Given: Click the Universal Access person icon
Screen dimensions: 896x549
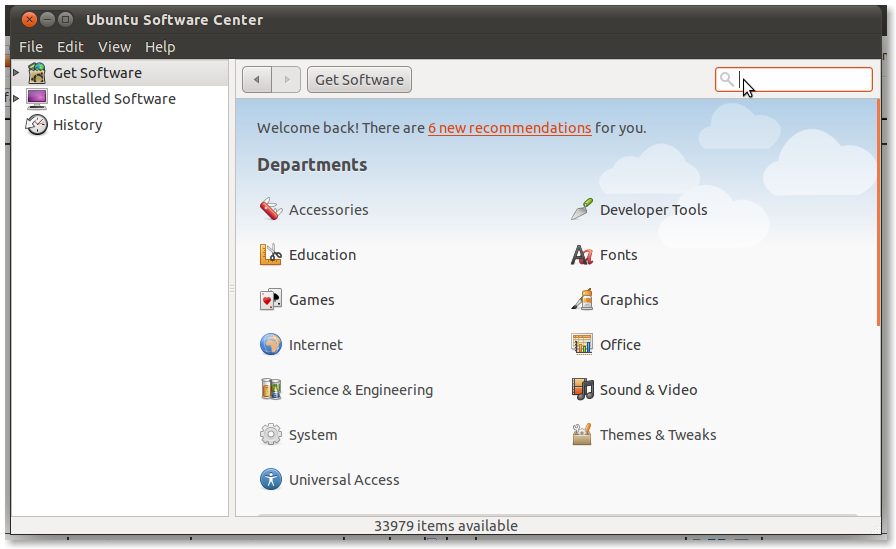Looking at the screenshot, I should click(271, 479).
